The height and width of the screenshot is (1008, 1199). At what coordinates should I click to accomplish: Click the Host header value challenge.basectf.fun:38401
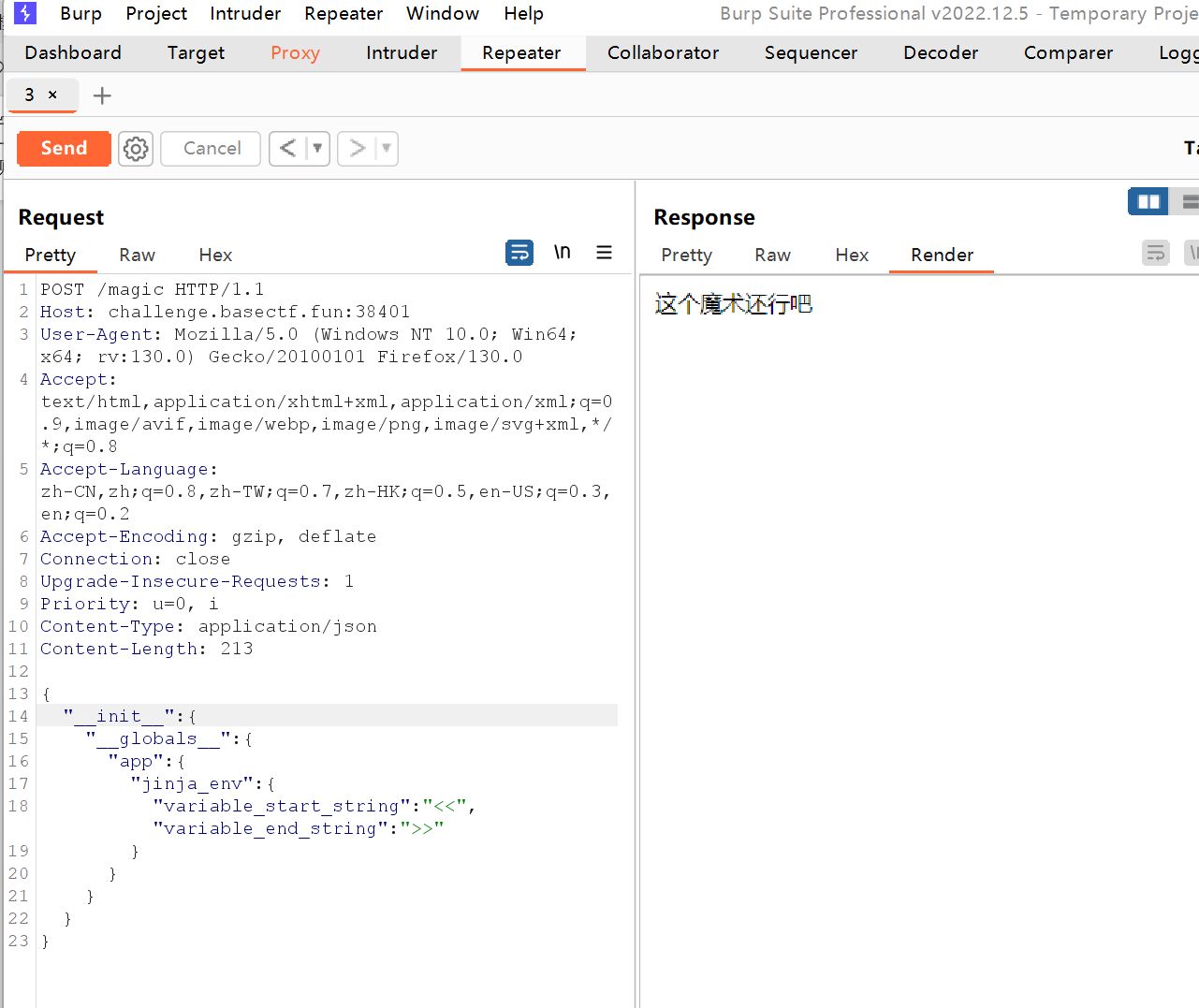259,312
